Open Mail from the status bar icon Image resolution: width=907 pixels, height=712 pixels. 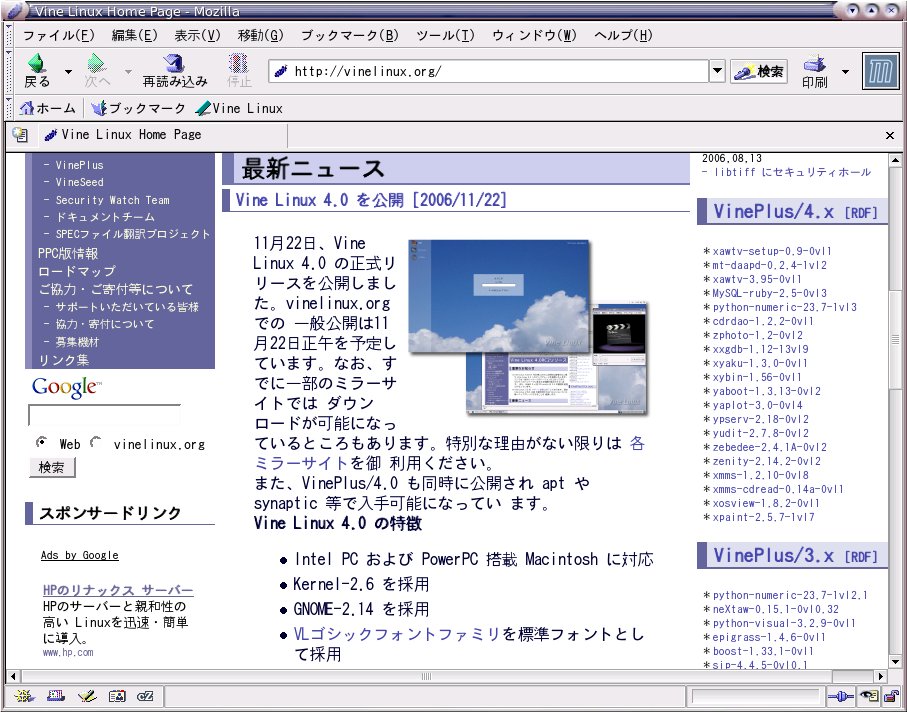(x=56, y=696)
